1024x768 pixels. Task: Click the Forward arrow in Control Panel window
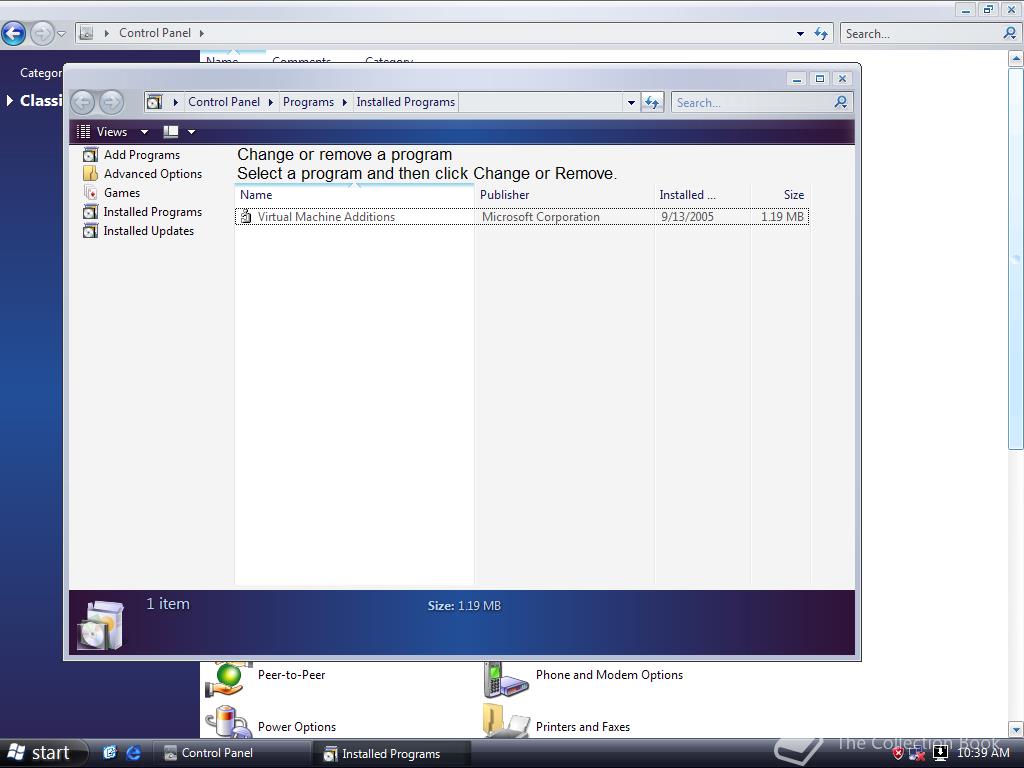(x=42, y=33)
